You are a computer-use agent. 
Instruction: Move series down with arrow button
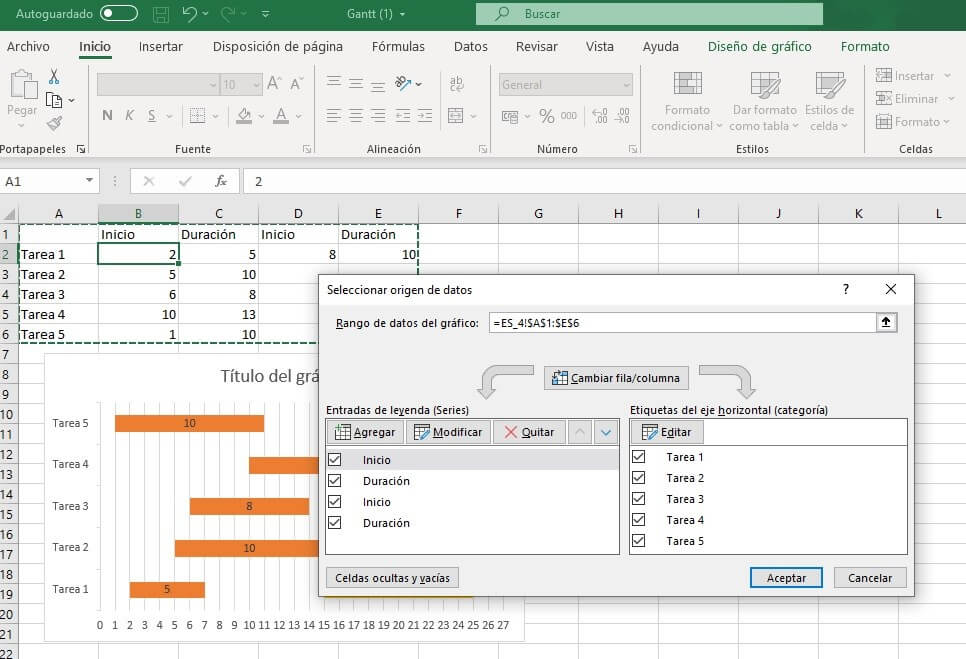coord(606,432)
